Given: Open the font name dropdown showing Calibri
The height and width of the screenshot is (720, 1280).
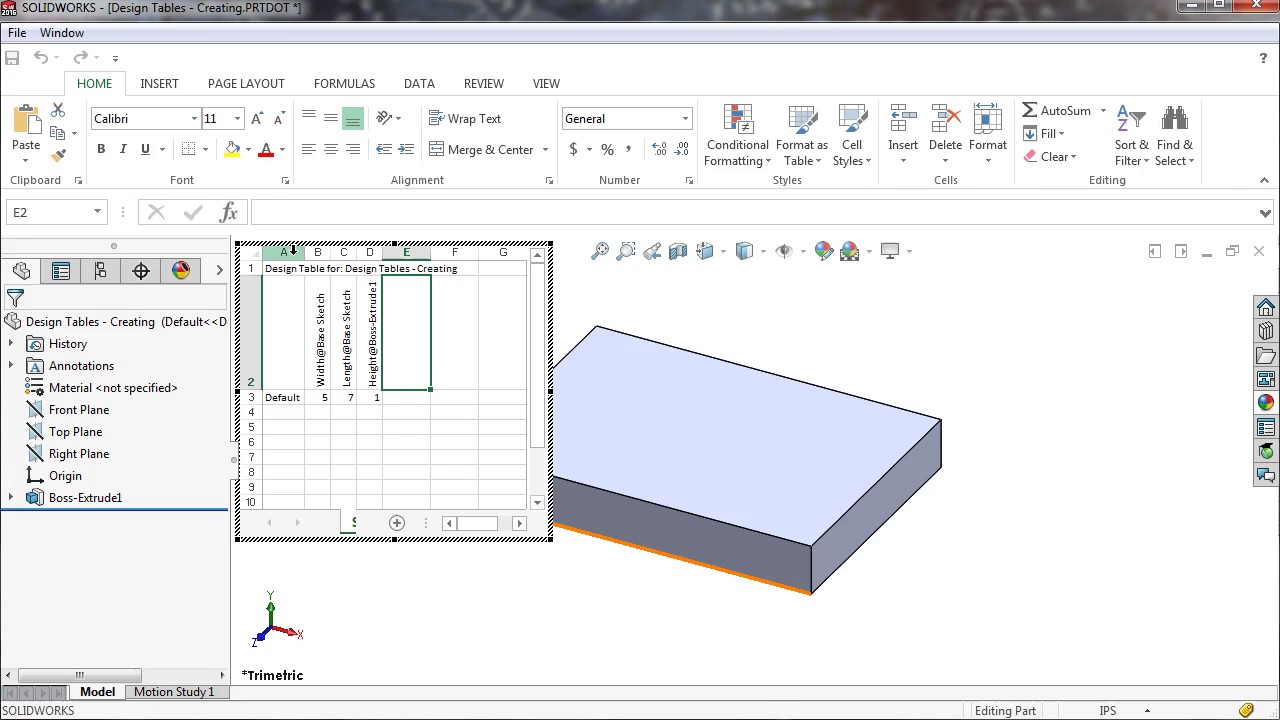Looking at the screenshot, I should point(194,118).
